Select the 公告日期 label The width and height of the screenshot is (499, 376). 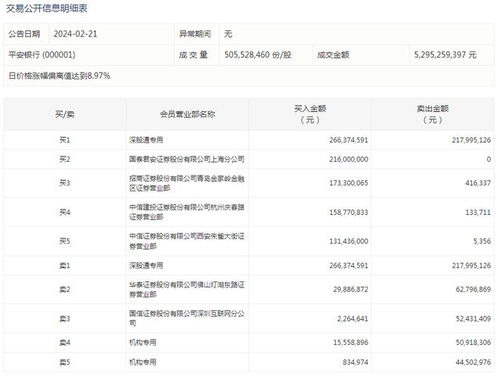coord(24,34)
